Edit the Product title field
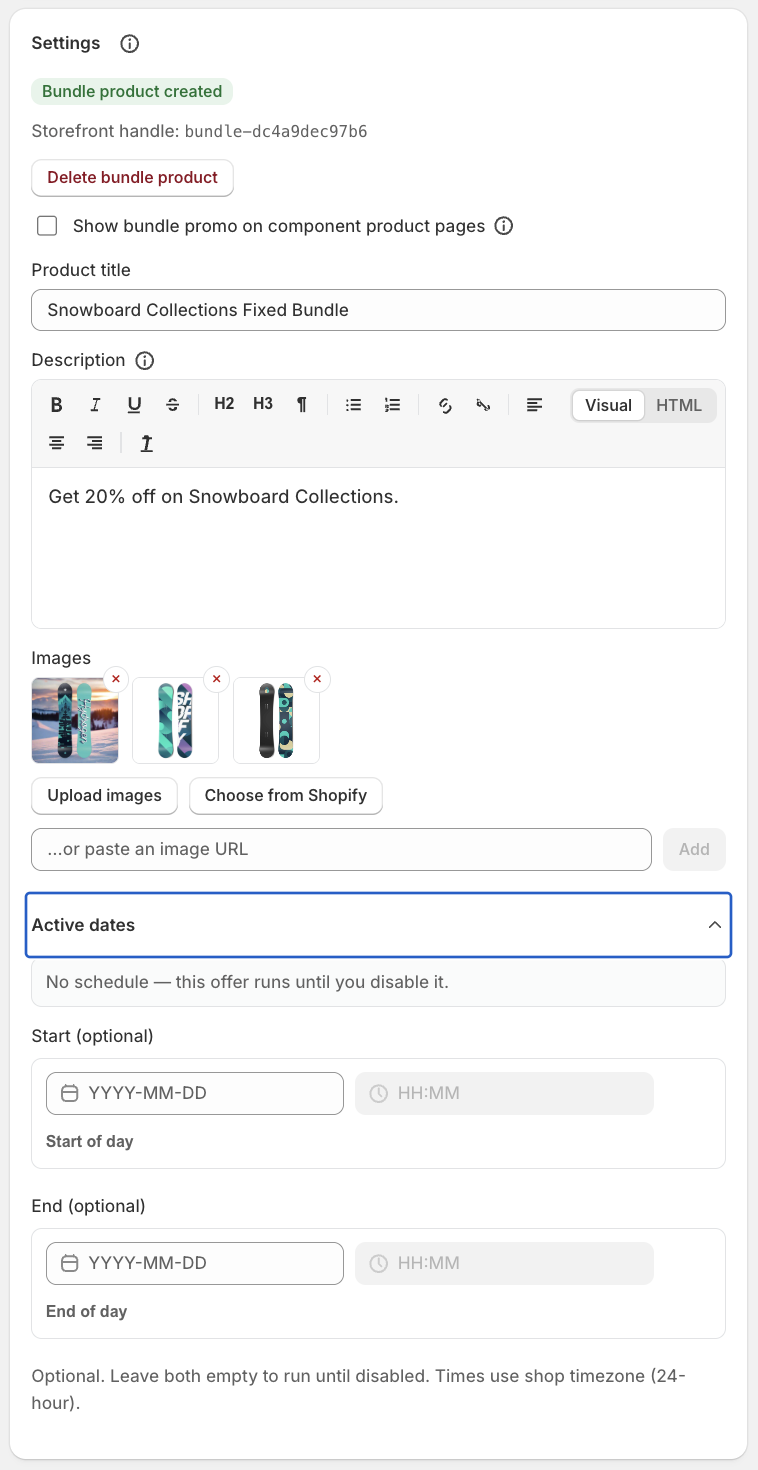Viewport: 758px width, 1470px height. 379,310
